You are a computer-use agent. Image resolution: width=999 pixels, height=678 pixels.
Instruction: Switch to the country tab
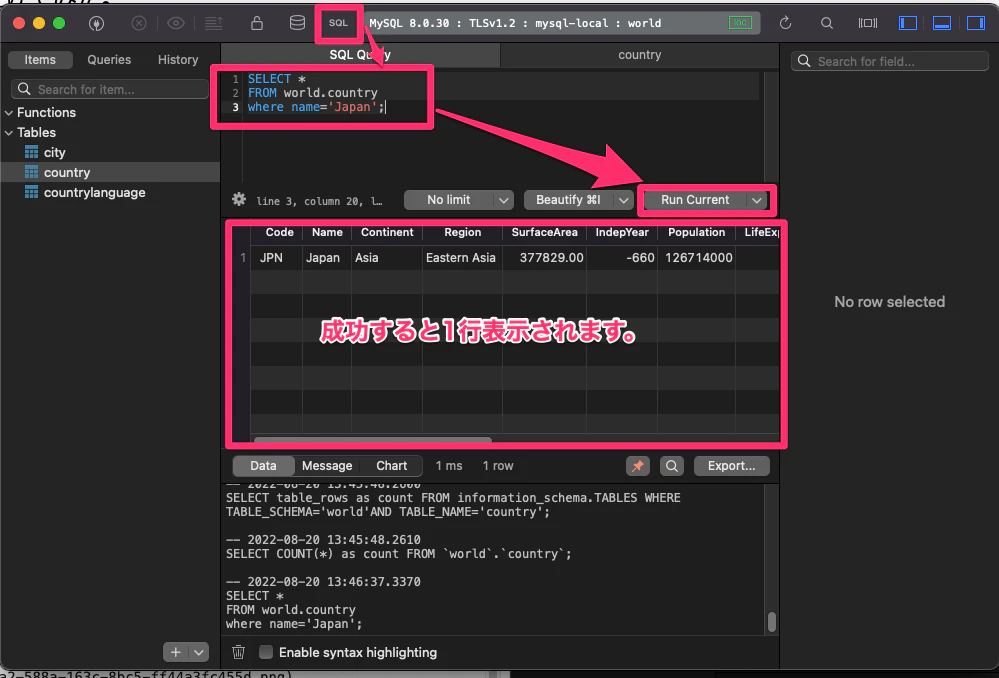[640, 55]
